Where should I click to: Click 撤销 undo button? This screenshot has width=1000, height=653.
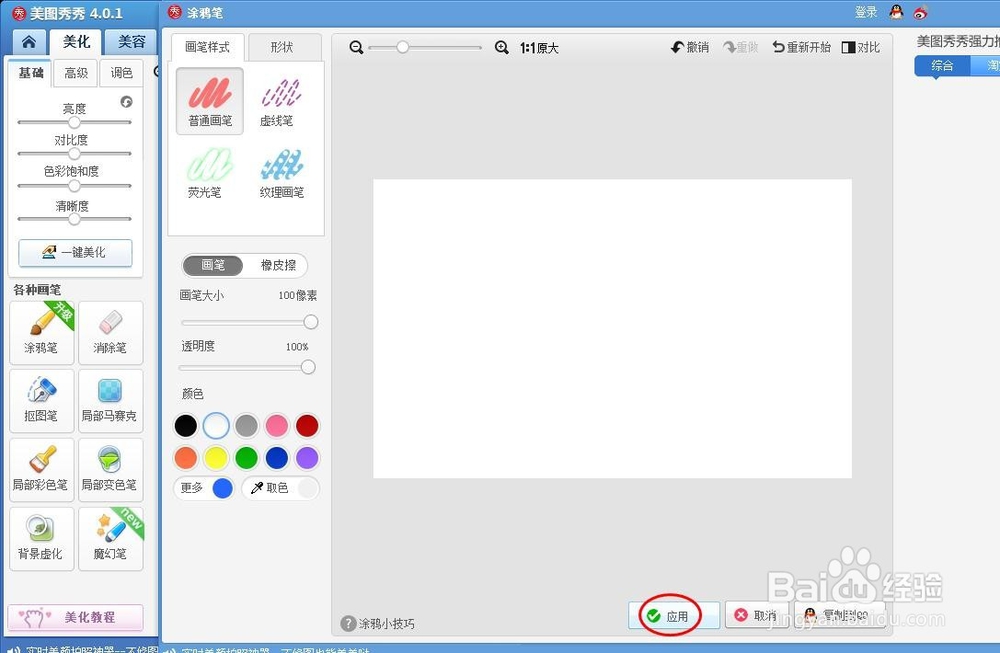pyautogui.click(x=690, y=47)
